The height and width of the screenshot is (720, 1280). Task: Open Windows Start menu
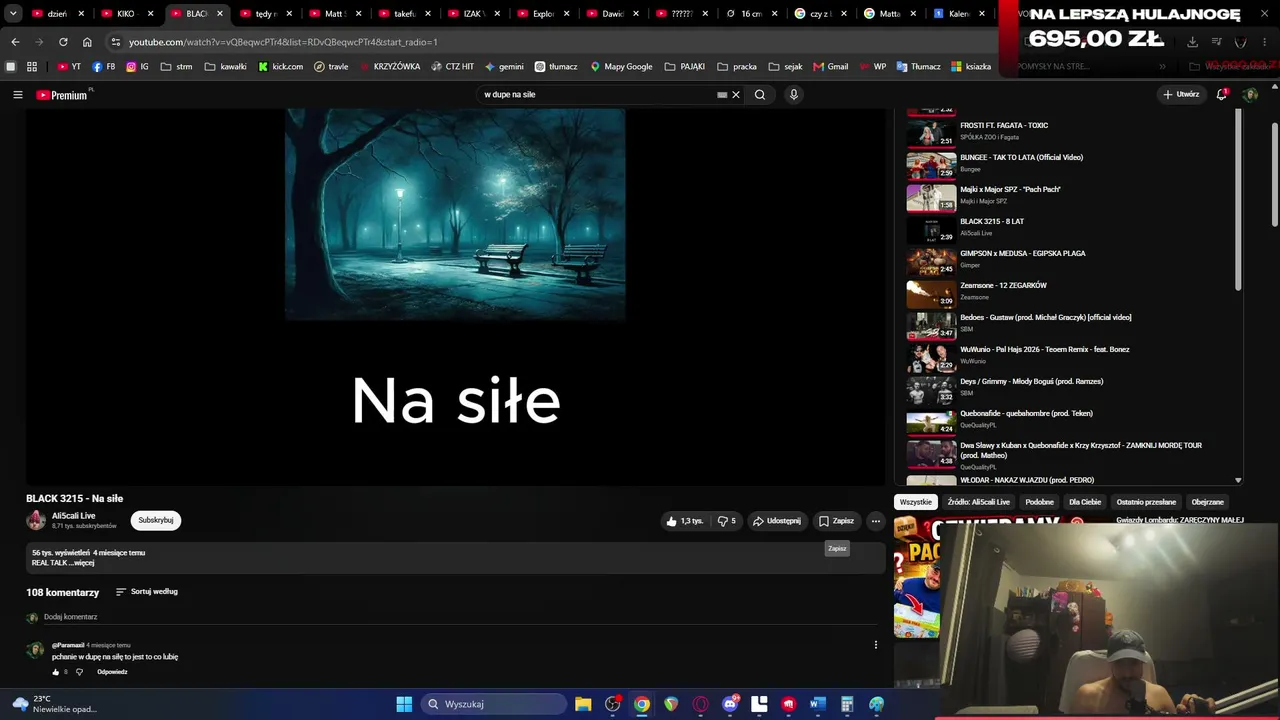(x=404, y=704)
